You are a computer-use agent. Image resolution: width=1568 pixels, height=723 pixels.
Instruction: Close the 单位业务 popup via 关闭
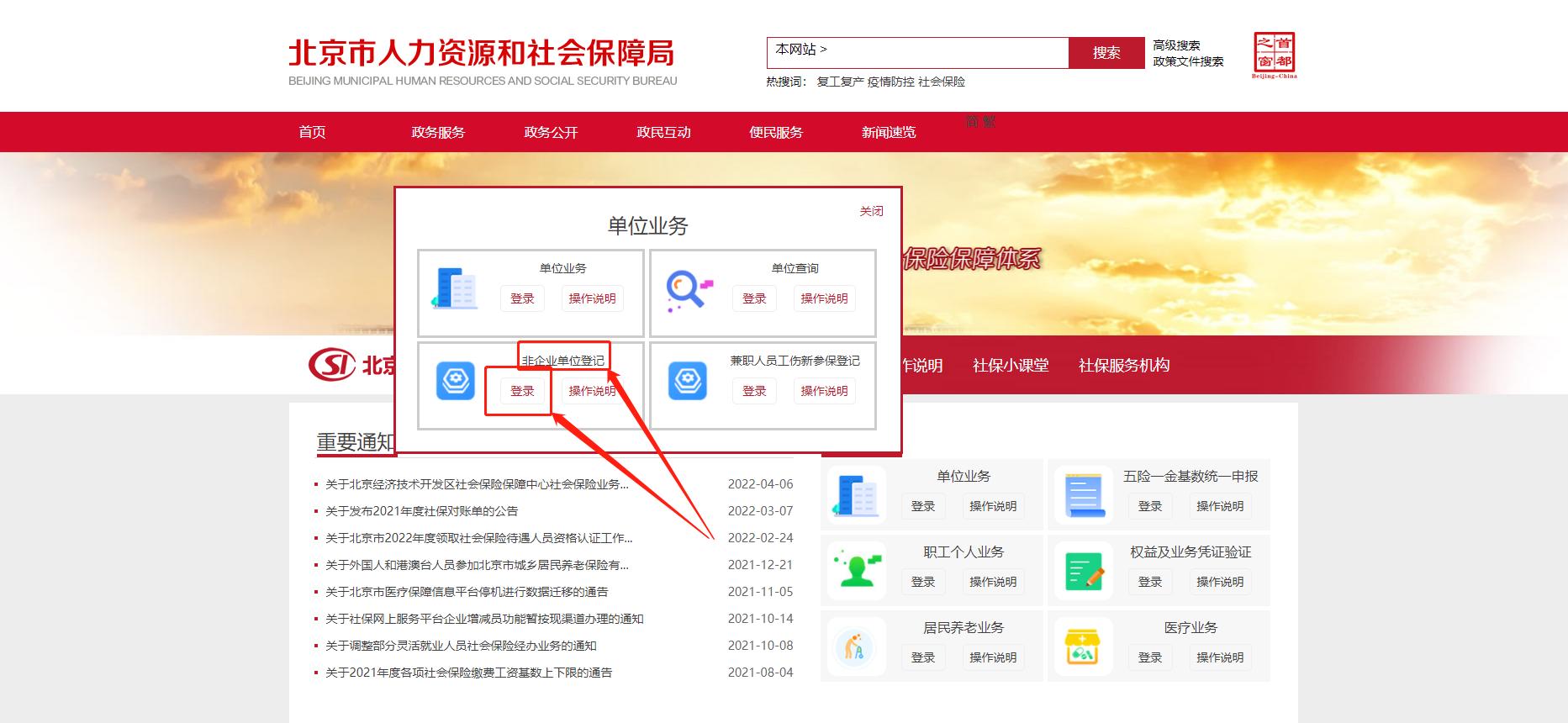point(871,211)
